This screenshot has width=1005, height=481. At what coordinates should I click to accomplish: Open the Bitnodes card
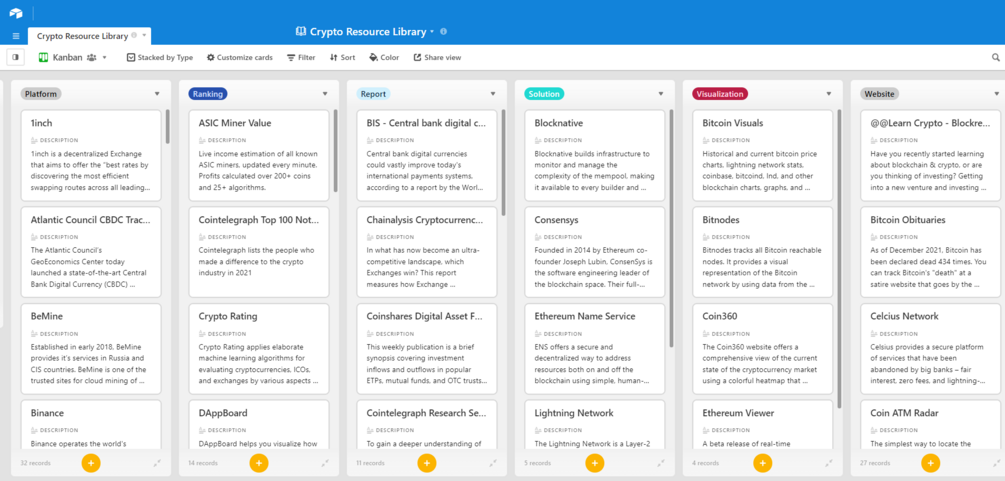click(762, 252)
